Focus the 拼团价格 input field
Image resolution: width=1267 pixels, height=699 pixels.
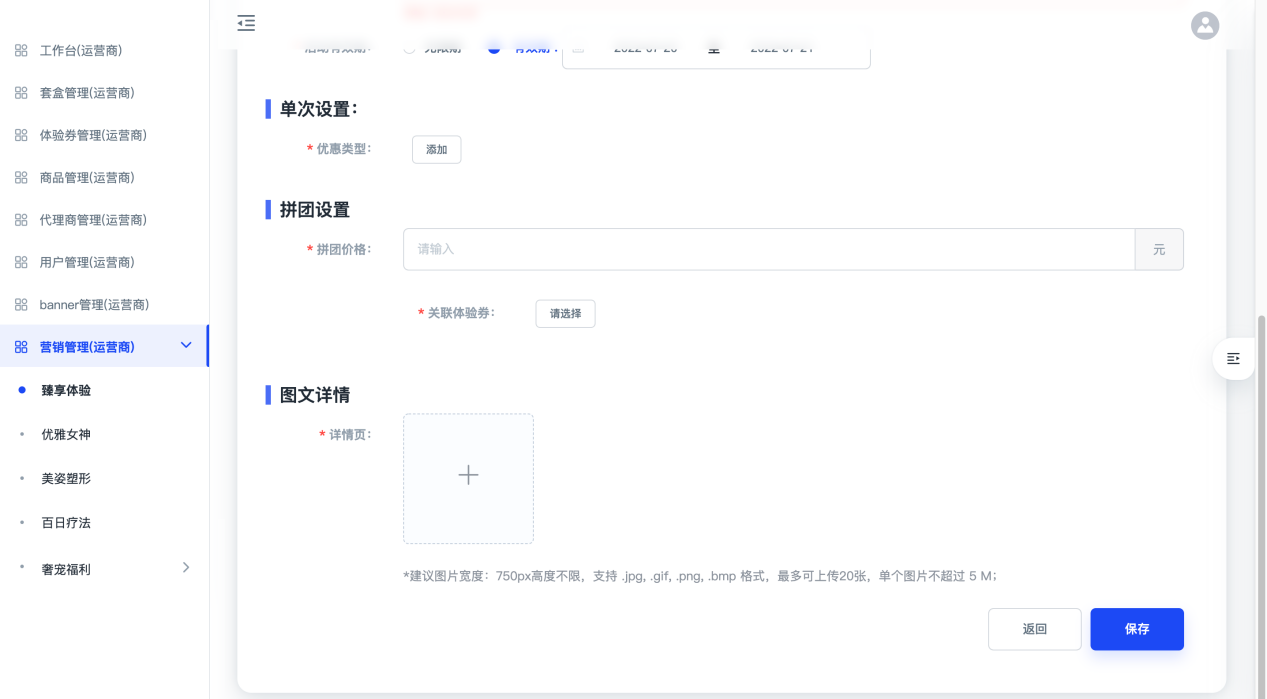[768, 249]
